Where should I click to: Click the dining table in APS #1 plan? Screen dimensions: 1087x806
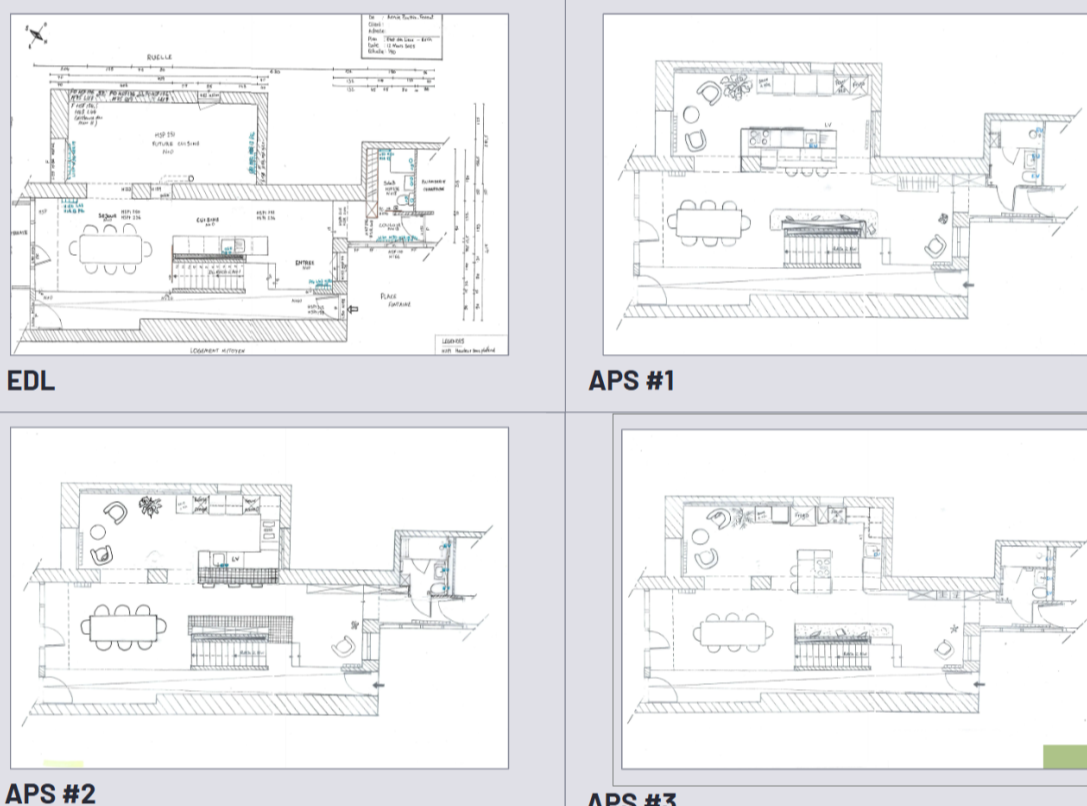(x=711, y=222)
